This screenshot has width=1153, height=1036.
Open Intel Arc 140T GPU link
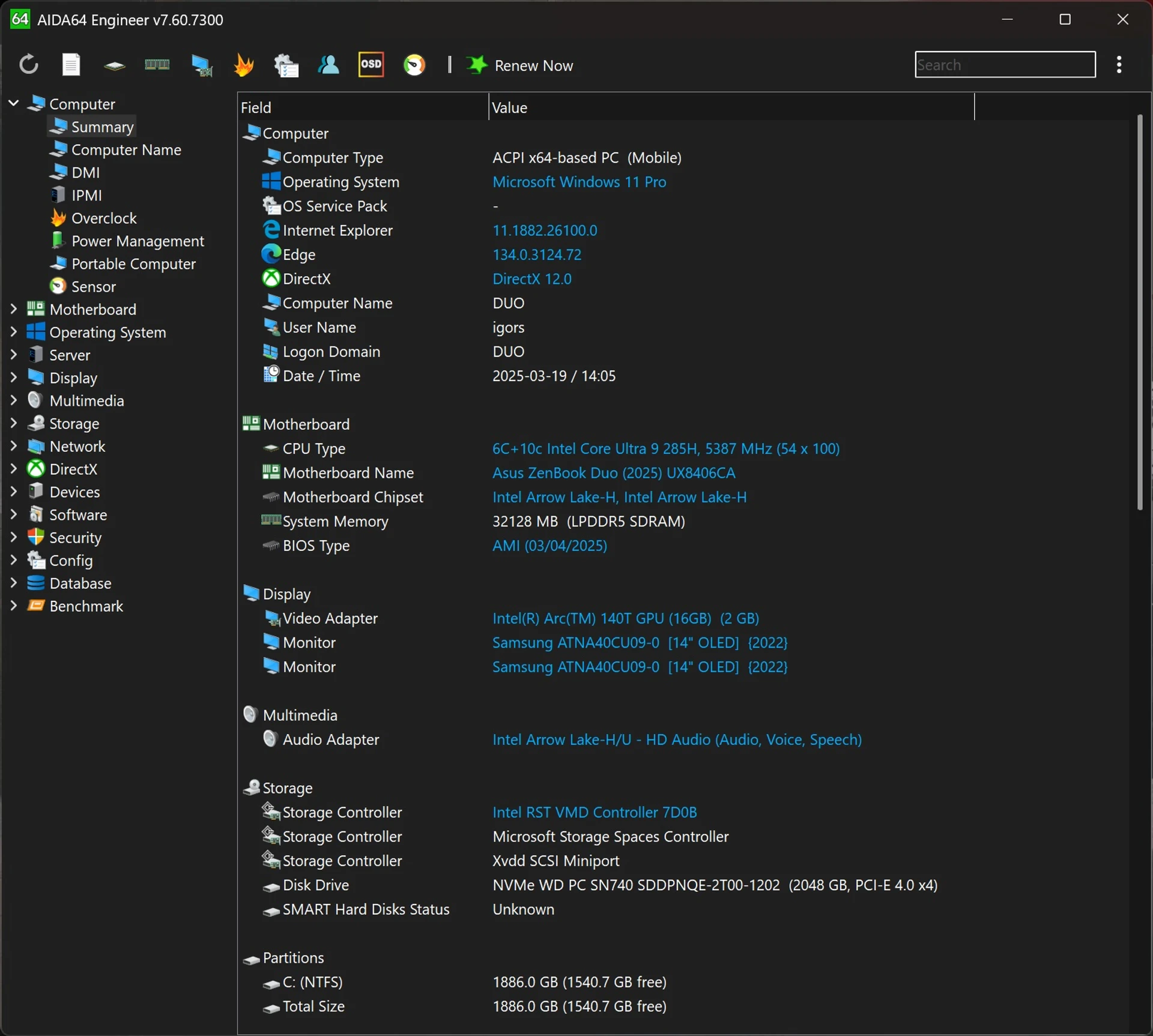[626, 618]
